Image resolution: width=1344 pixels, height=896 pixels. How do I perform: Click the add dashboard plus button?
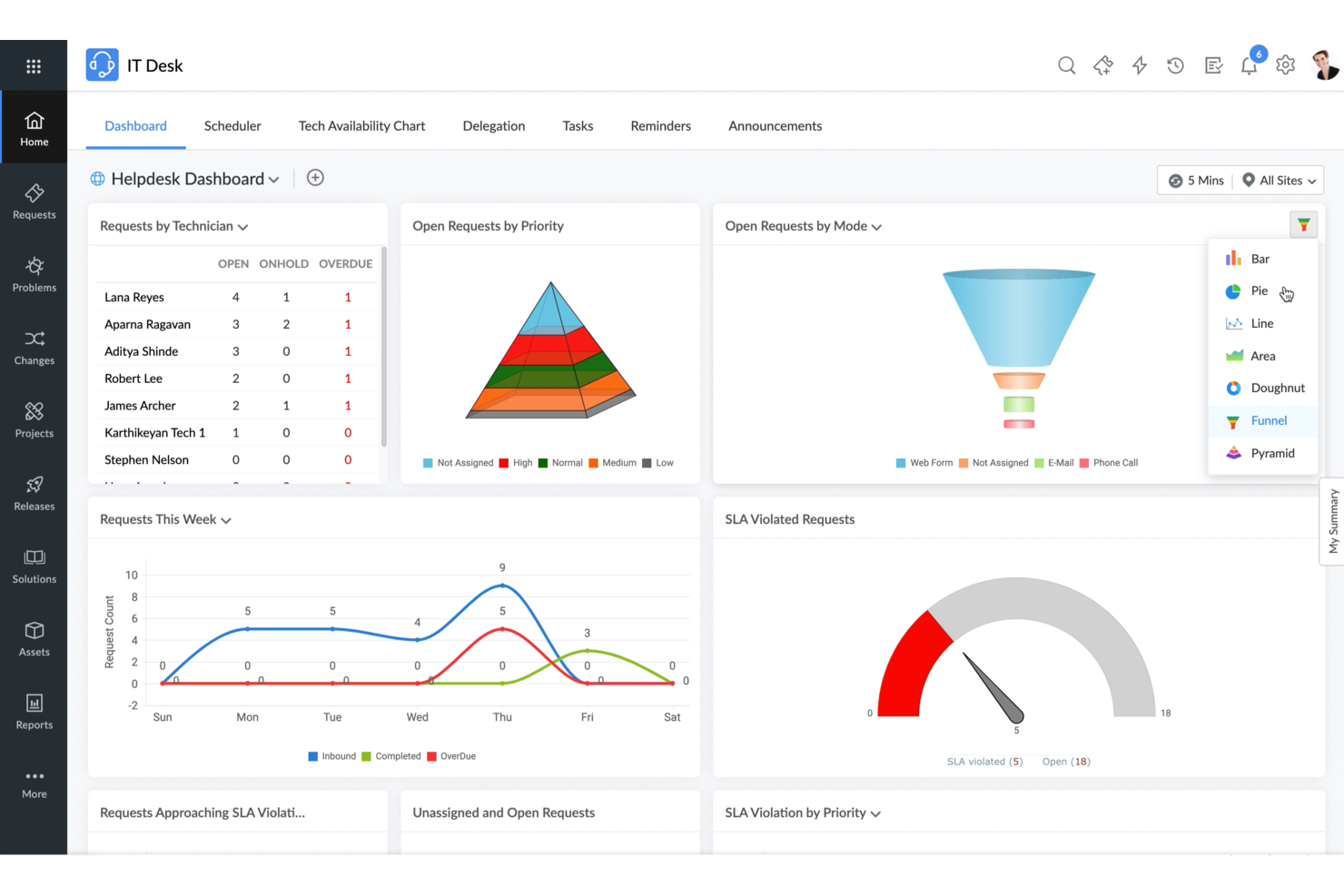point(315,177)
